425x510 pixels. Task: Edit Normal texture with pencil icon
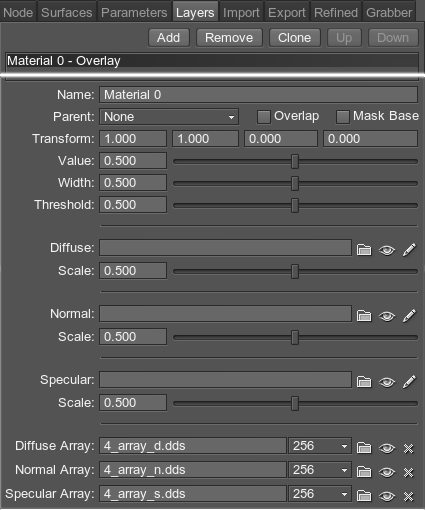(409, 315)
